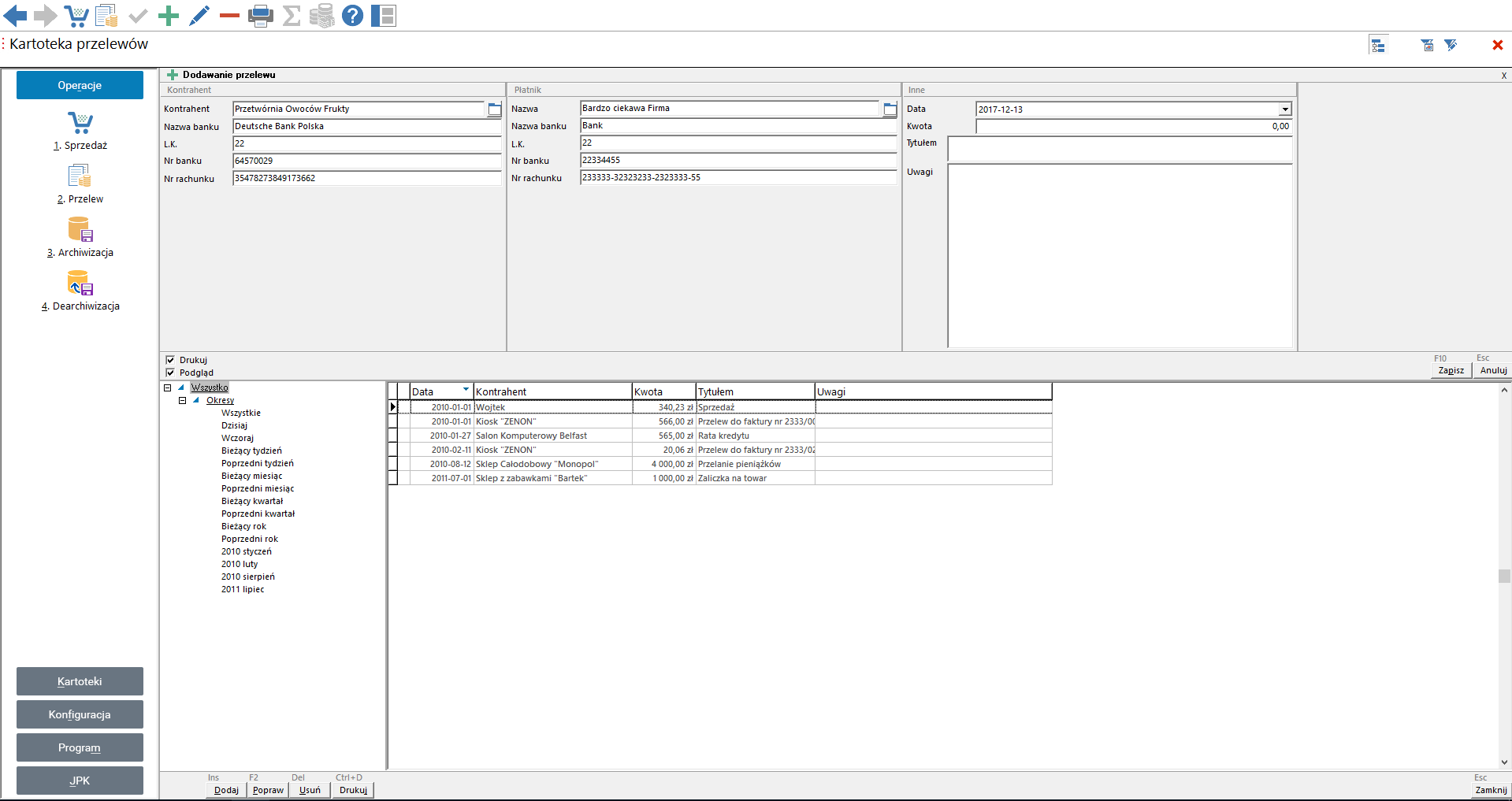Select the blue pencil edit icon

199,15
